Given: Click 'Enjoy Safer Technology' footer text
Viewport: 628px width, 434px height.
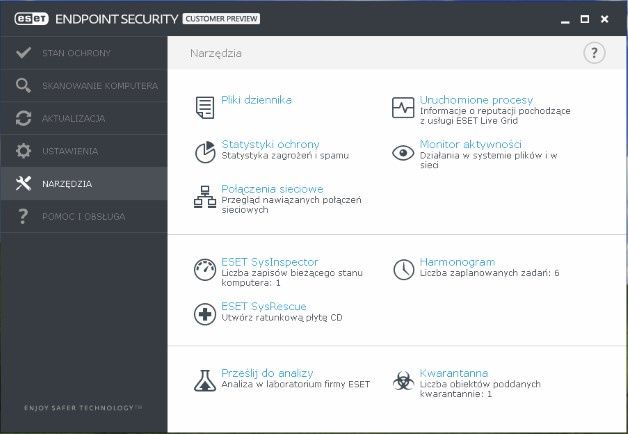Looking at the screenshot, I should tap(83, 408).
